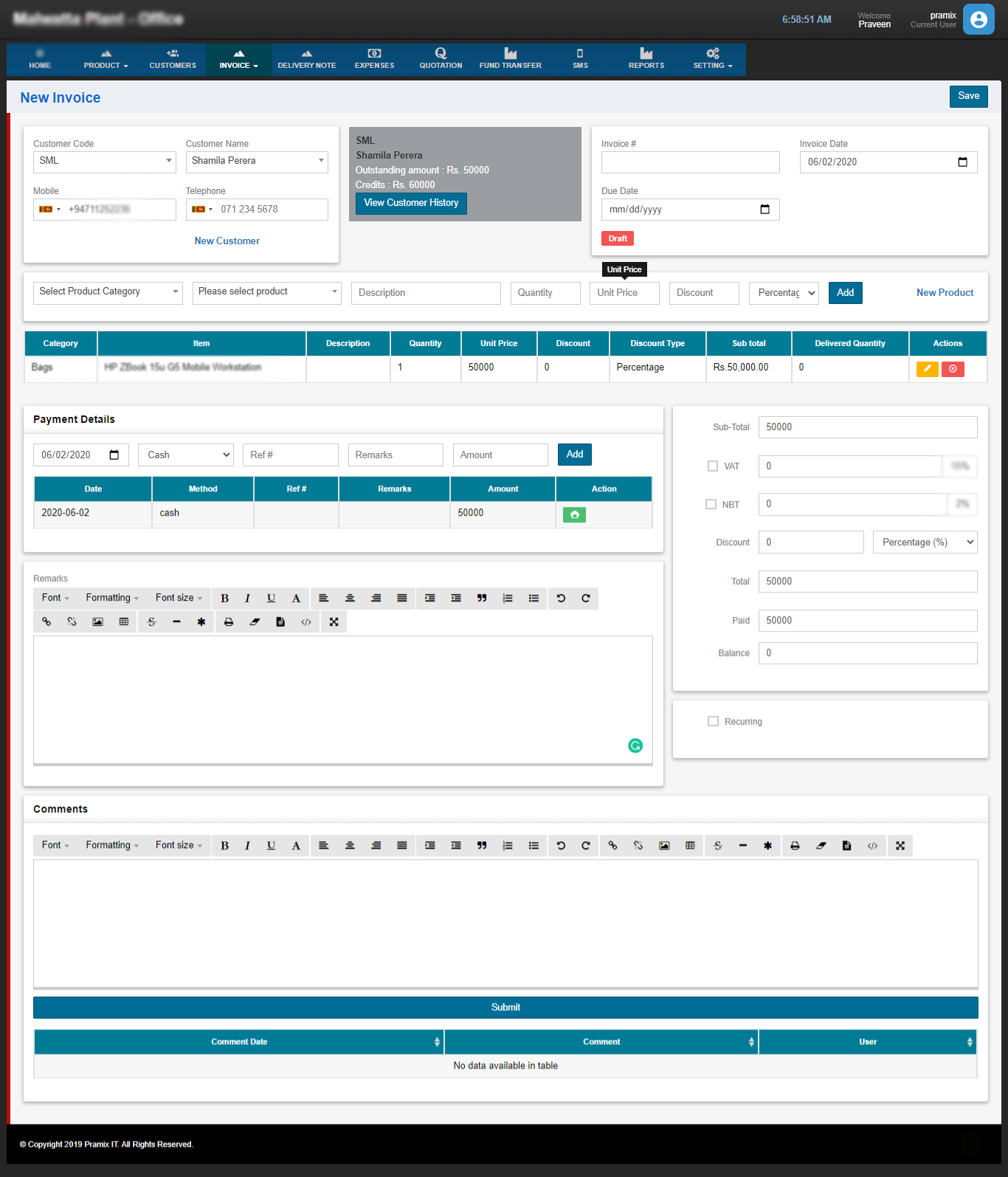The width and height of the screenshot is (1008, 1177).
Task: Click the Submit button under Comments
Action: pyautogui.click(x=505, y=1008)
